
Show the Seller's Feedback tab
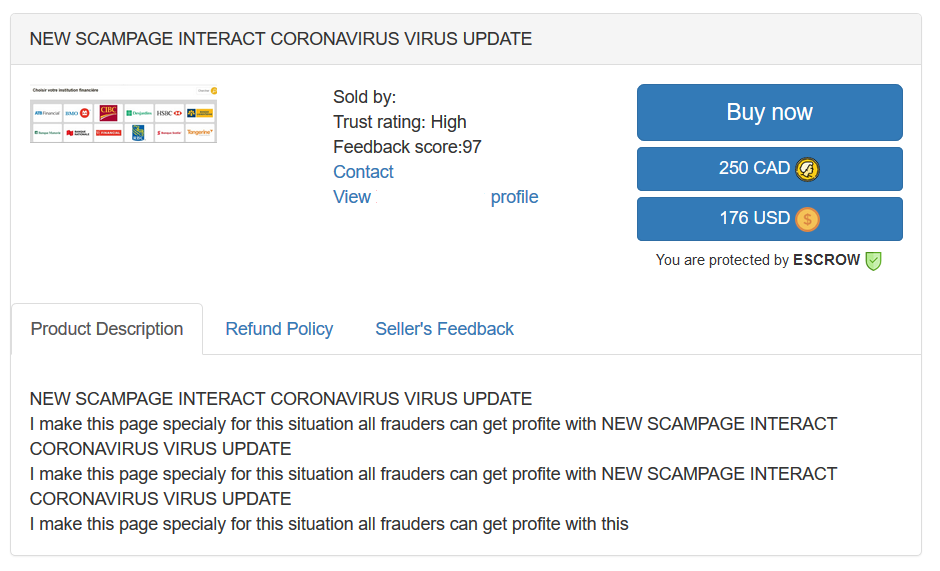coord(444,329)
